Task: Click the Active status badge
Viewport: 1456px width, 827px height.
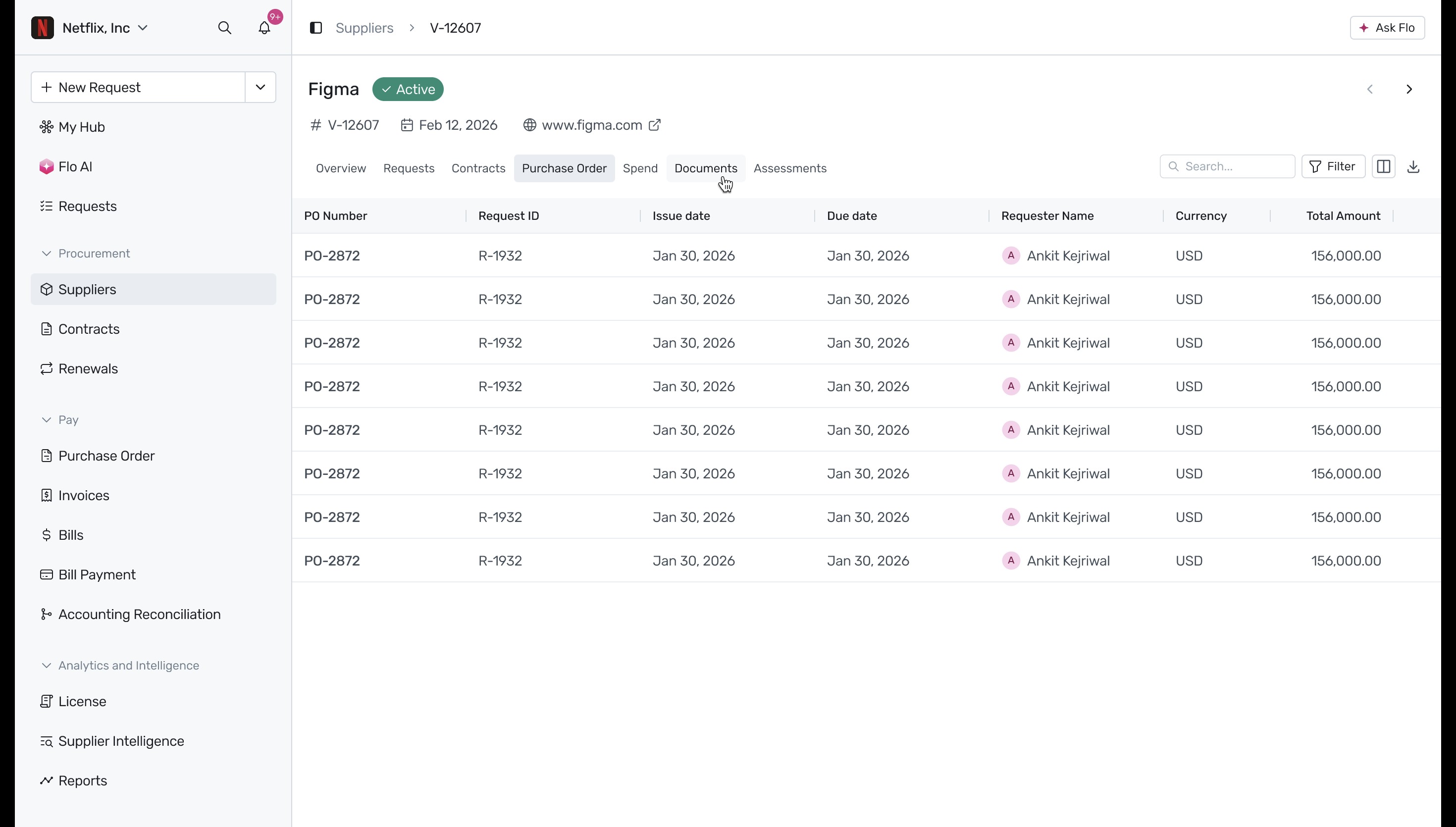Action: (x=408, y=89)
